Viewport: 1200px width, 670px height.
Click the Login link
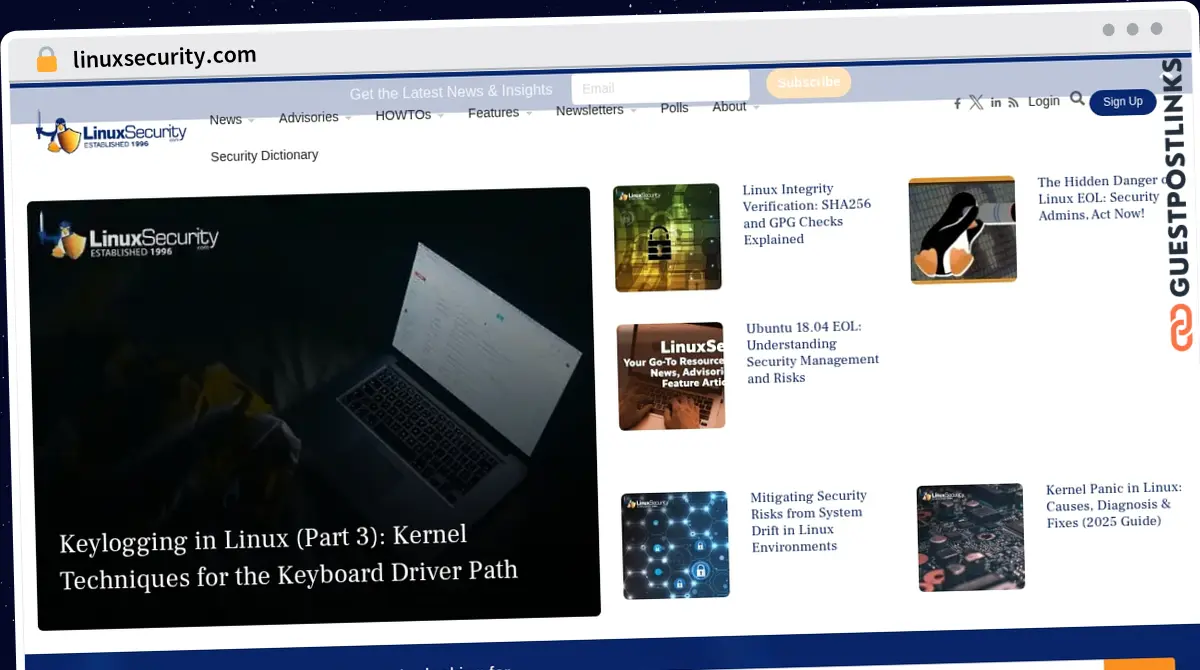(x=1043, y=101)
